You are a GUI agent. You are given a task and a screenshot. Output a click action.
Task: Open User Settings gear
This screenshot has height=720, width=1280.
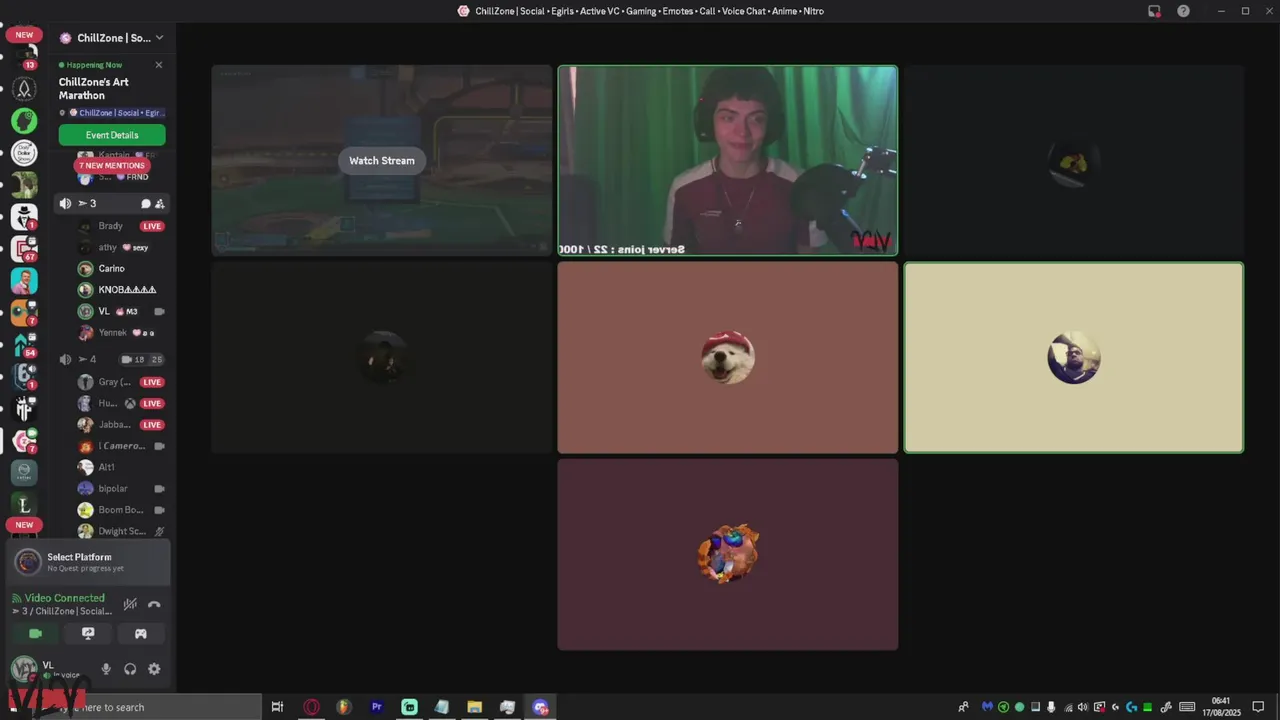[154, 669]
